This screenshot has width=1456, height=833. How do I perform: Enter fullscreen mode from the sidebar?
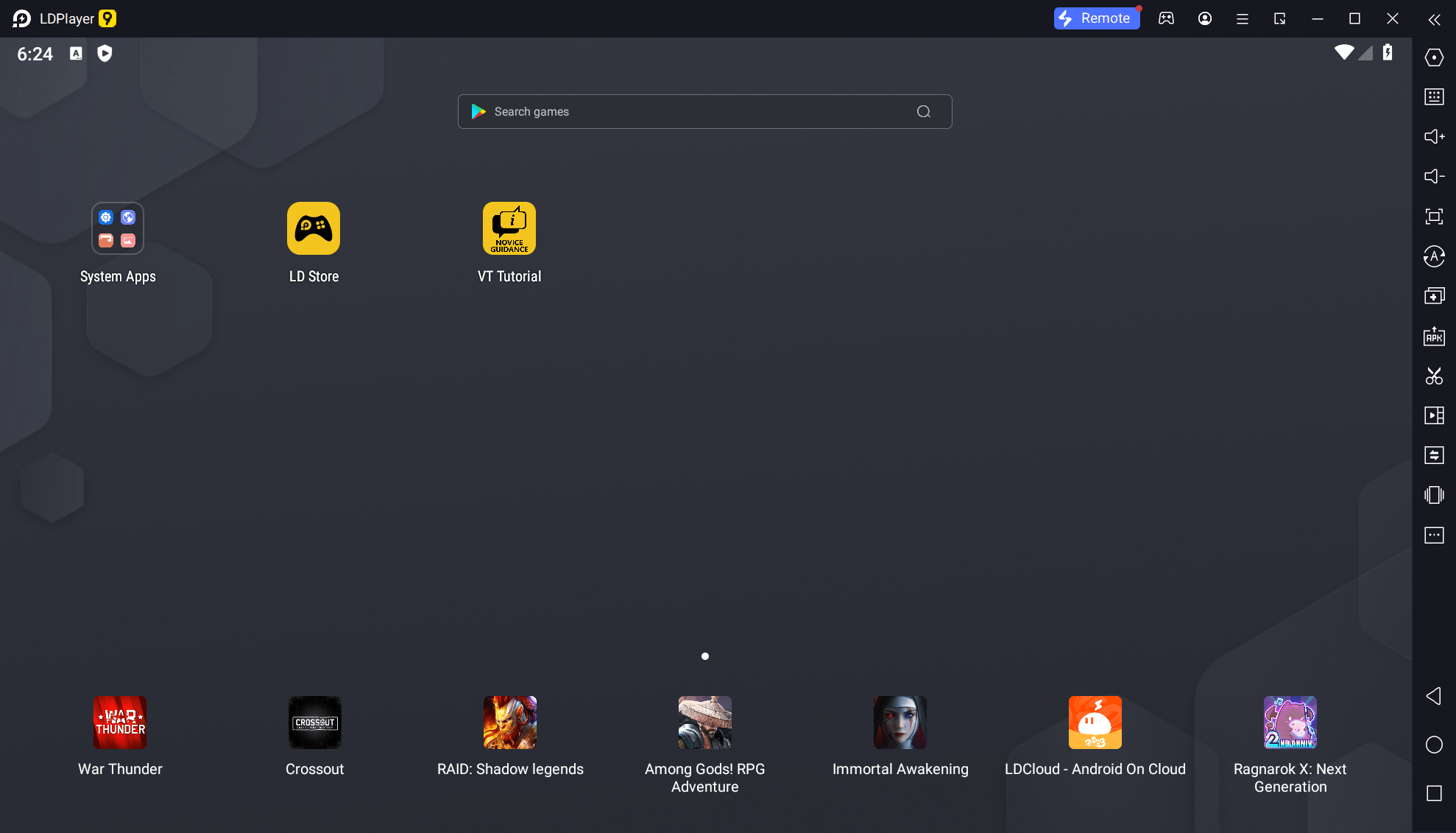(x=1435, y=217)
